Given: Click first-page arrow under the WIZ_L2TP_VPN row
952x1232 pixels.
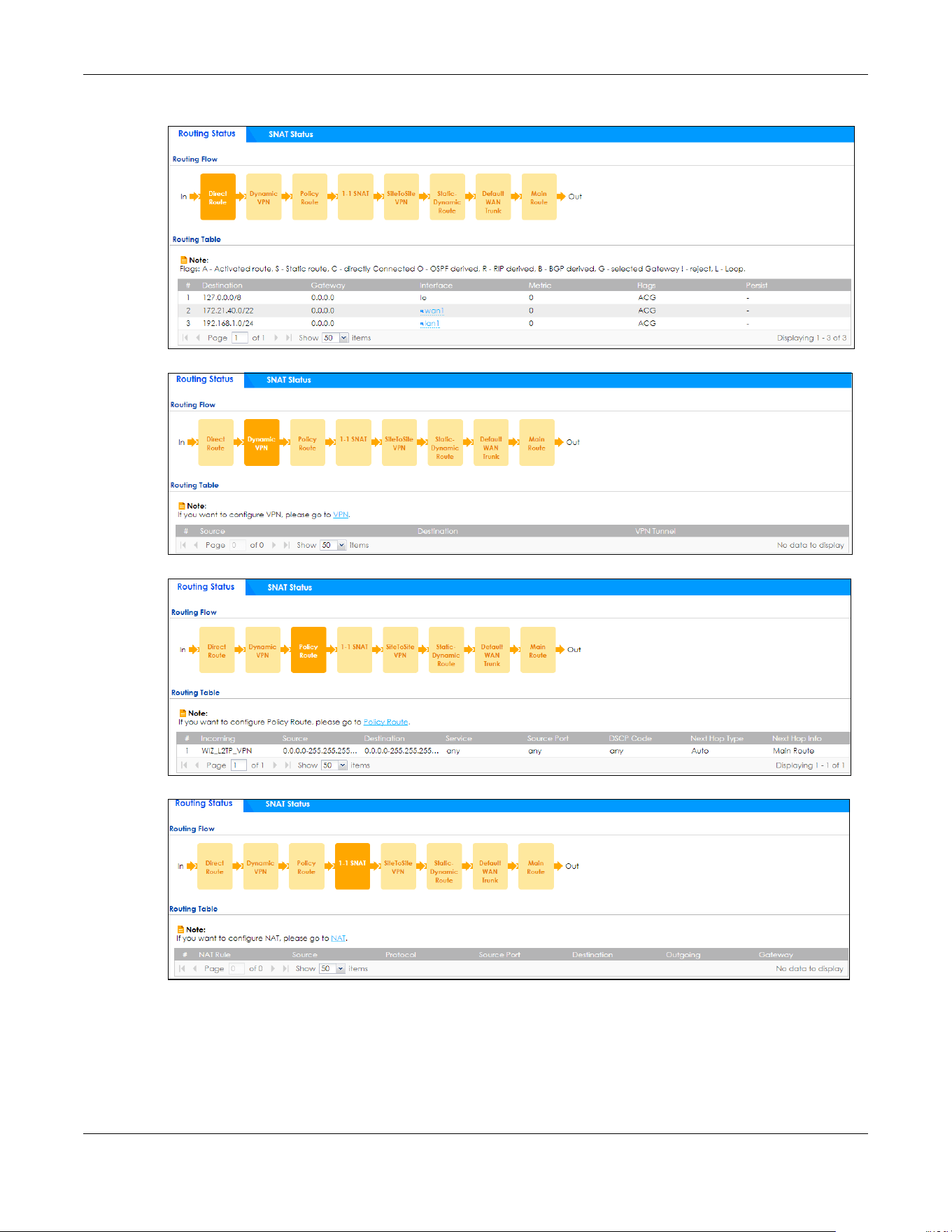Looking at the screenshot, I should (x=184, y=766).
